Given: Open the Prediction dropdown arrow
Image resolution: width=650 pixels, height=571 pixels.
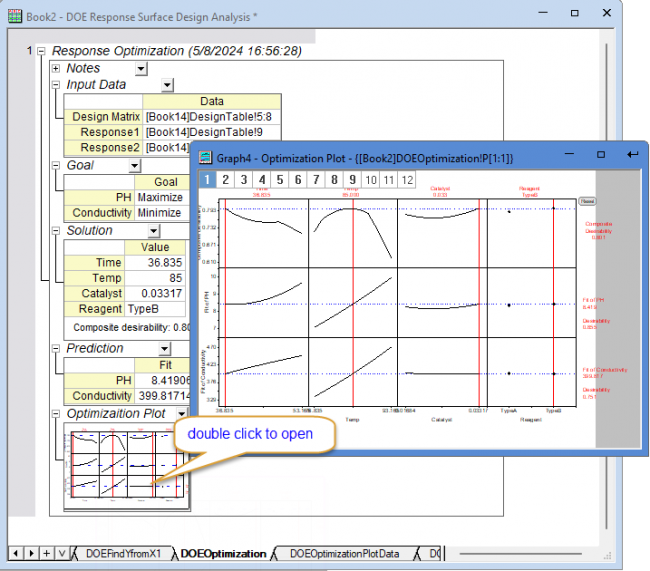Looking at the screenshot, I should click(165, 349).
